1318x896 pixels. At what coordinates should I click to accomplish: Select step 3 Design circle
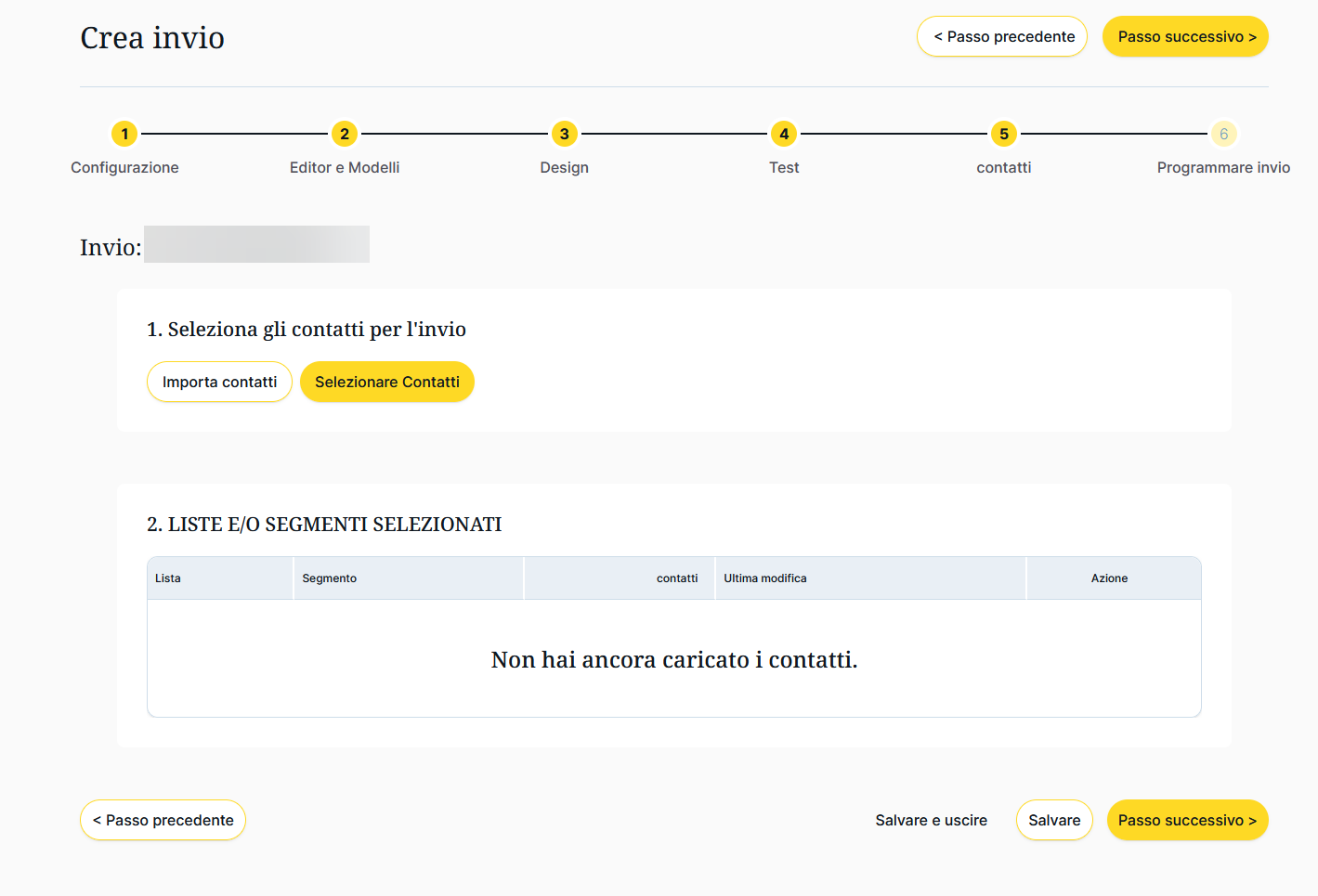point(564,134)
